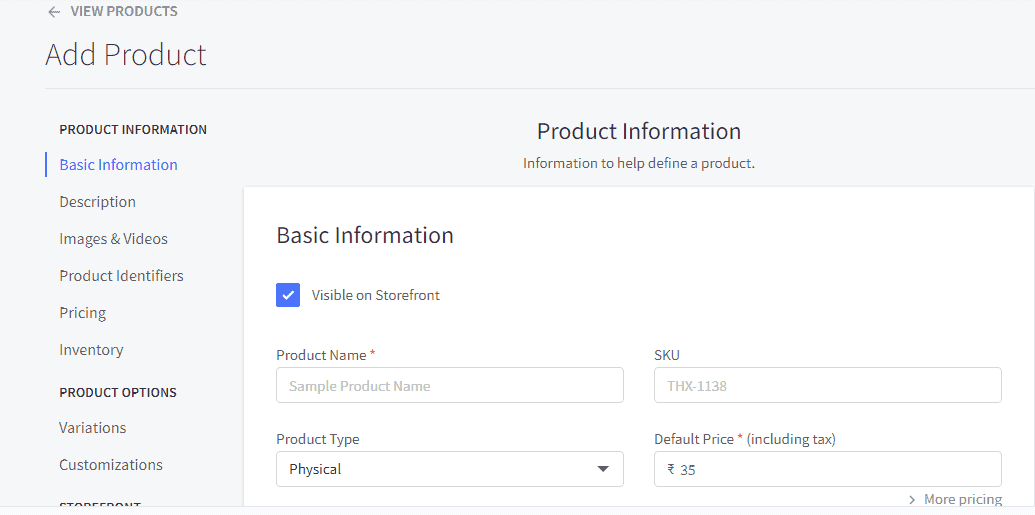Select Basic Information in the sidebar
The width and height of the screenshot is (1035, 515).
pyautogui.click(x=118, y=165)
